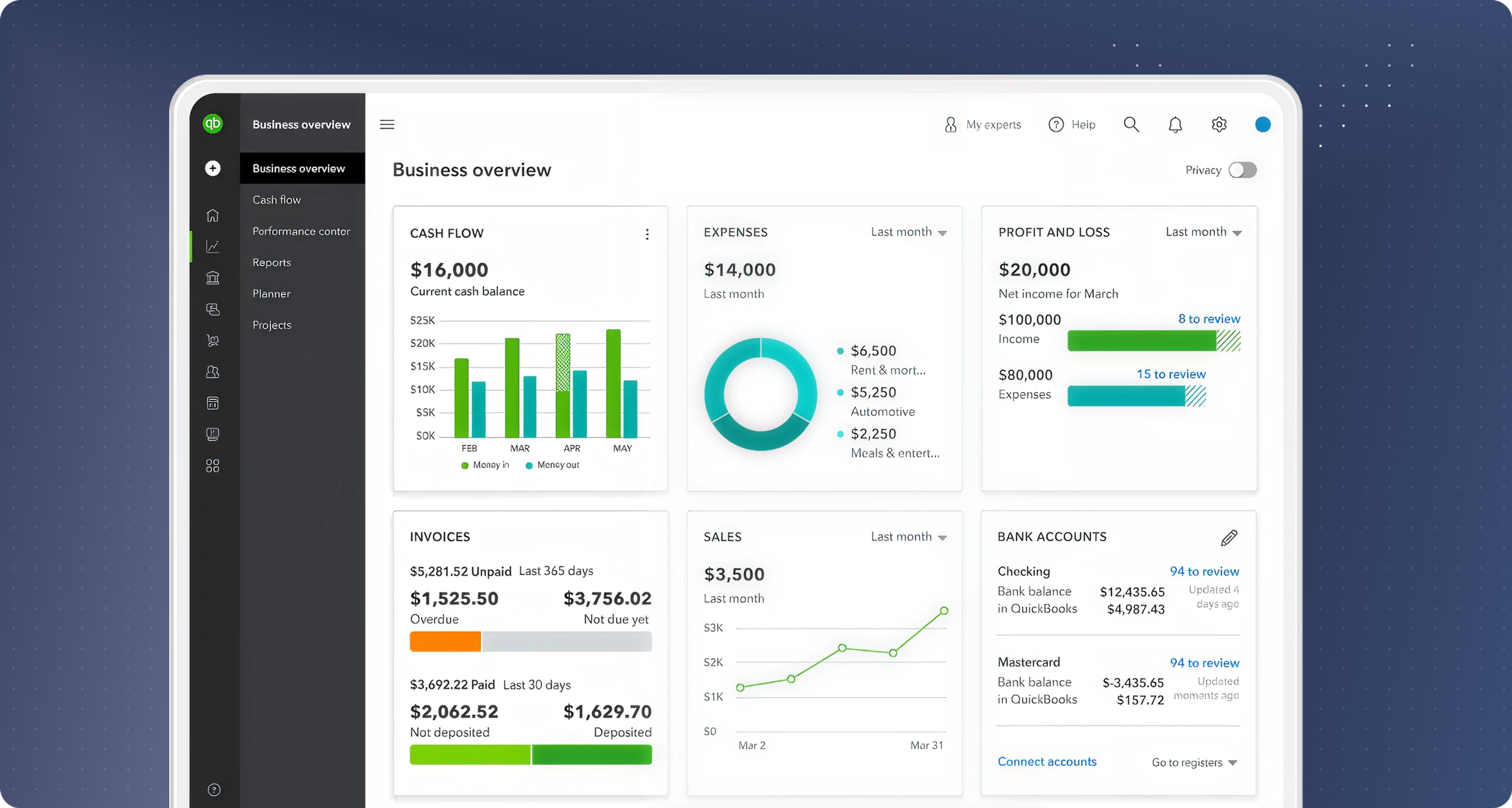The height and width of the screenshot is (808, 1512).
Task: Click the plus New button in sidebar
Action: coord(213,169)
